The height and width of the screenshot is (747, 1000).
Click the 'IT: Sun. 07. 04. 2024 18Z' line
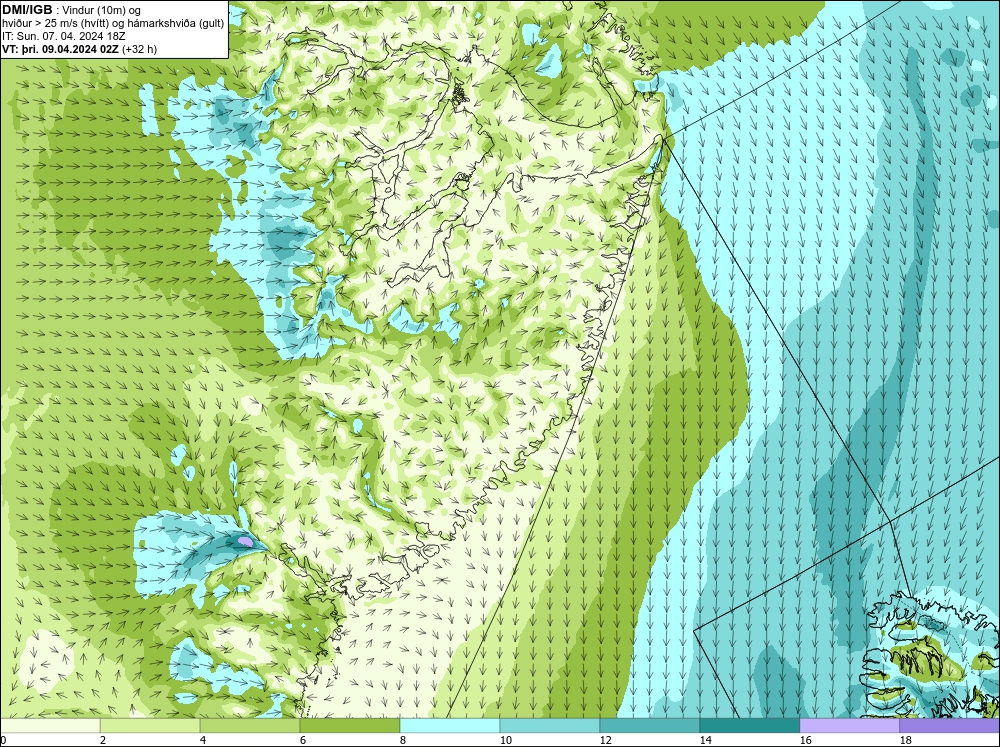[x=64, y=36]
